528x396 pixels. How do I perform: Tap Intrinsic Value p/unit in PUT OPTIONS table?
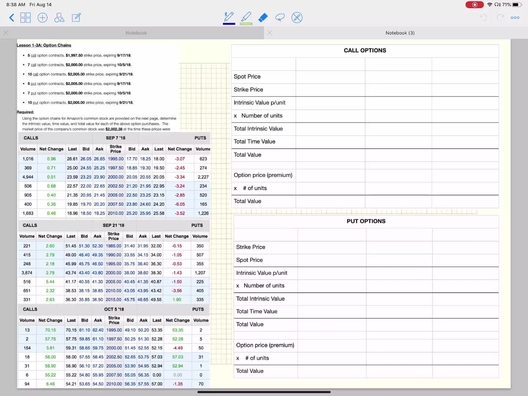[x=262, y=273]
